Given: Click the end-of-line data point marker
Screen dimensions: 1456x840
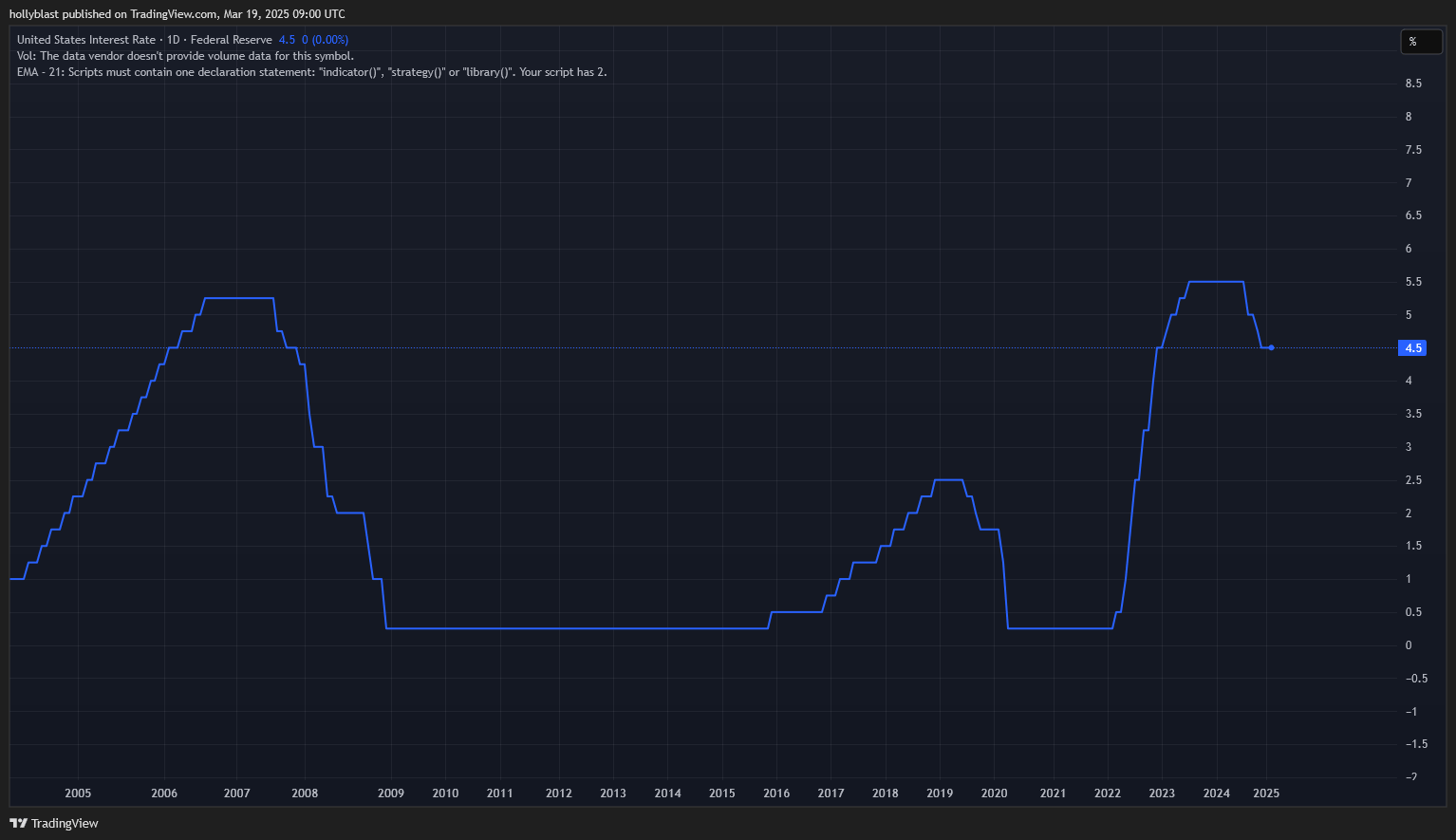Looking at the screenshot, I should tap(1271, 347).
